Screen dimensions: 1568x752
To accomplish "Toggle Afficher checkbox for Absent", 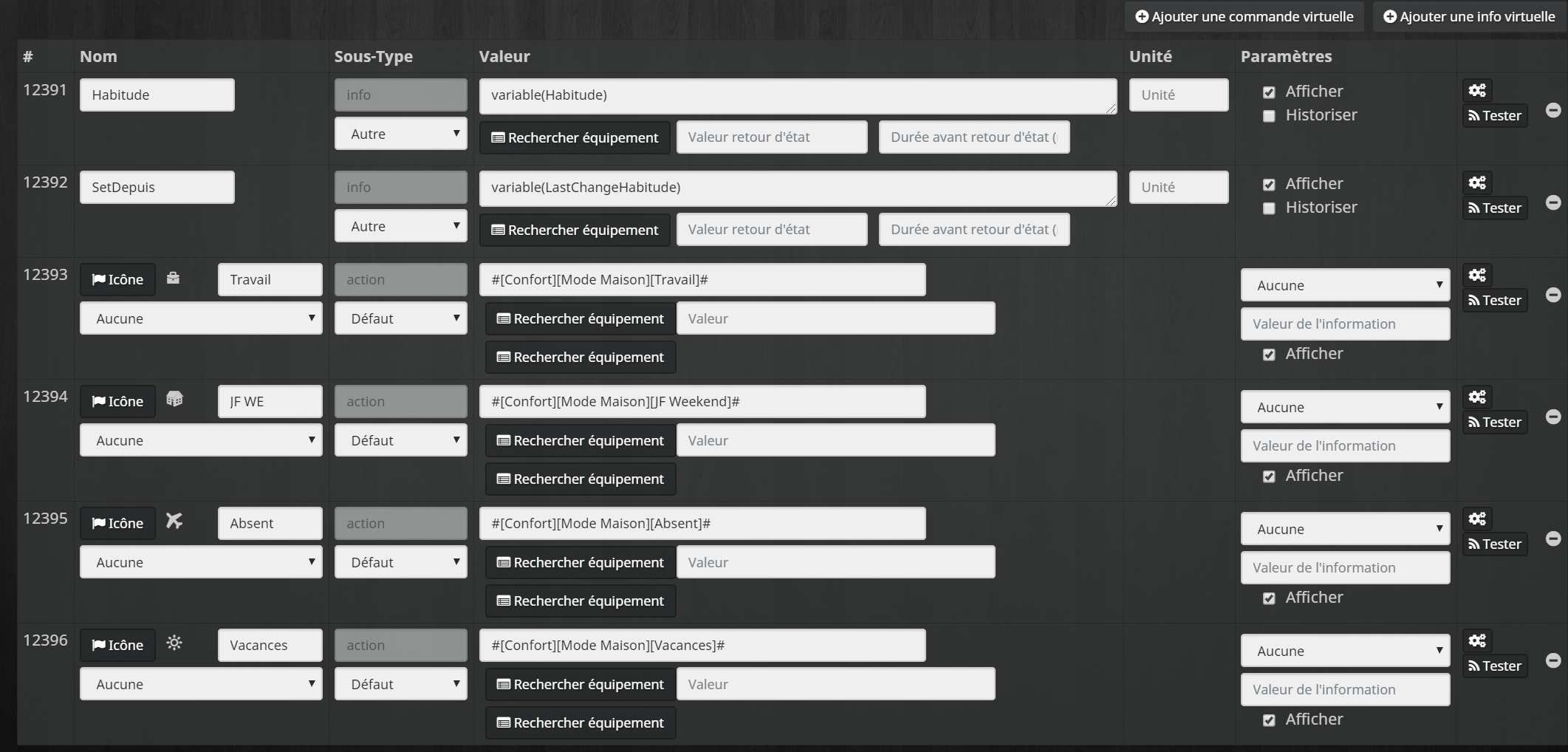I will [1269, 598].
